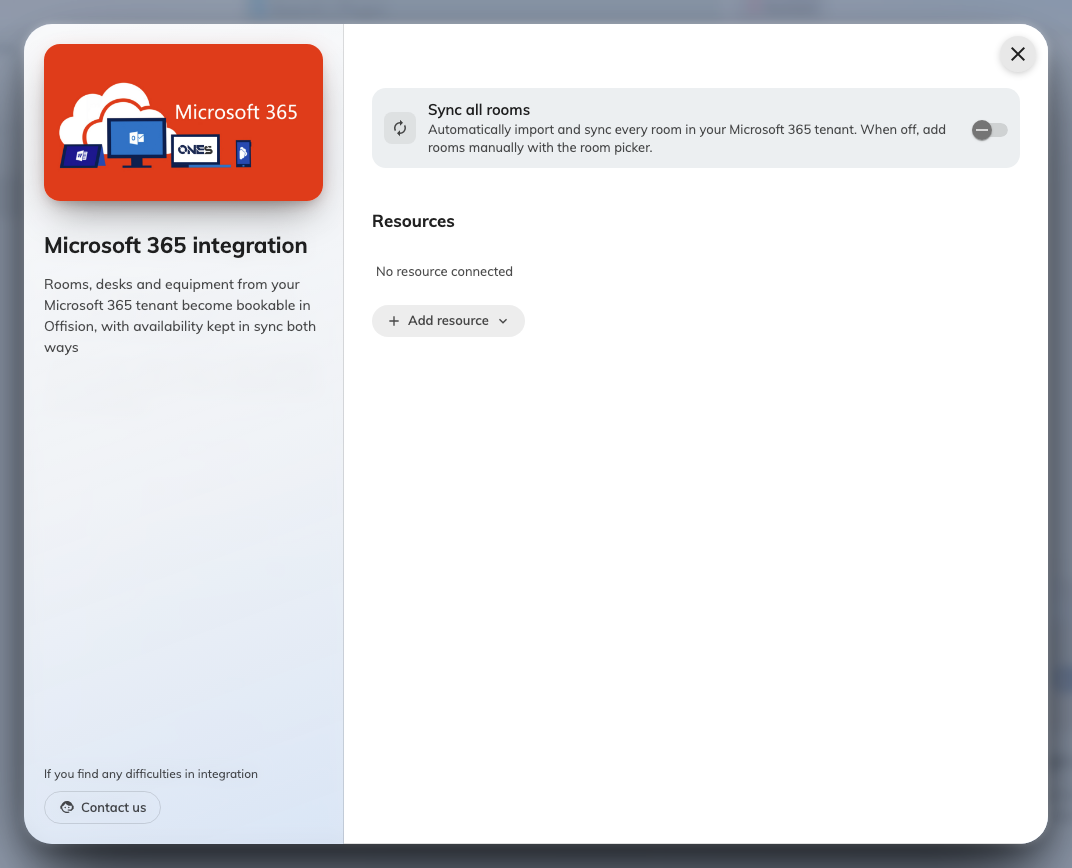Open the Add resource dropdown
The height and width of the screenshot is (868, 1072).
coord(448,321)
